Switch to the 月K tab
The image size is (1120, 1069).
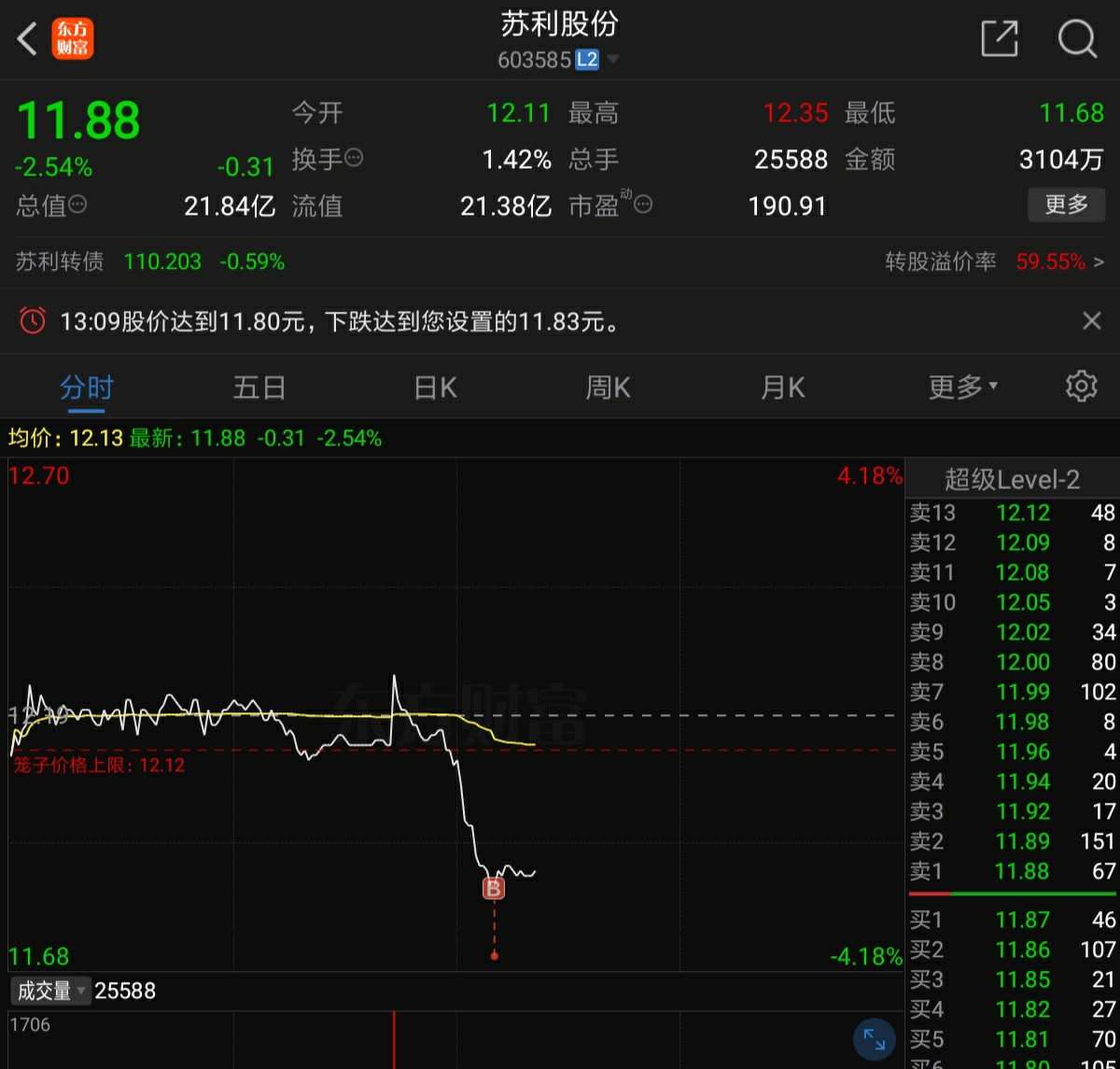click(783, 387)
